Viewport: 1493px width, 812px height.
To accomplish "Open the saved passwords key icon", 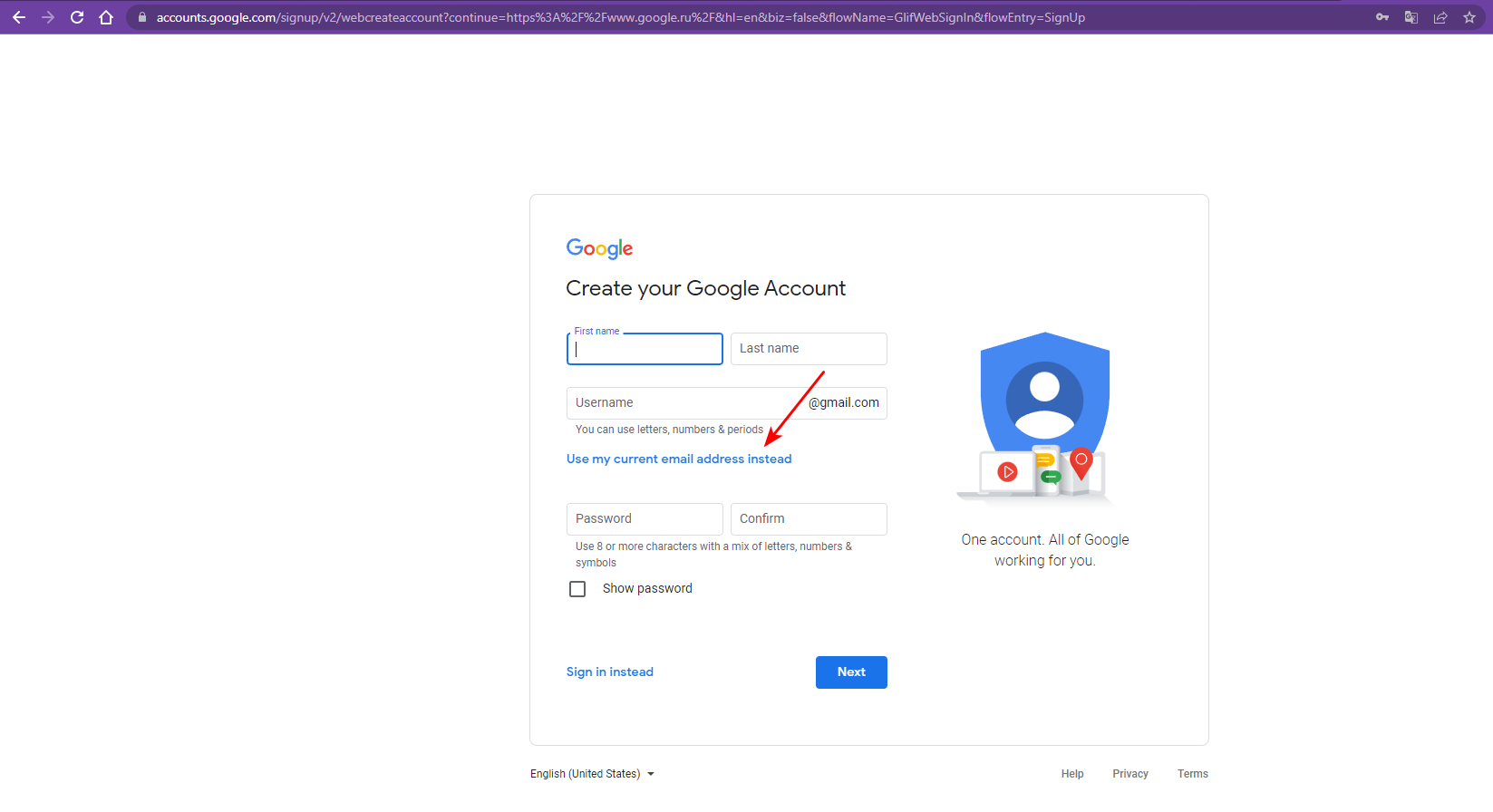I will tap(1382, 17).
